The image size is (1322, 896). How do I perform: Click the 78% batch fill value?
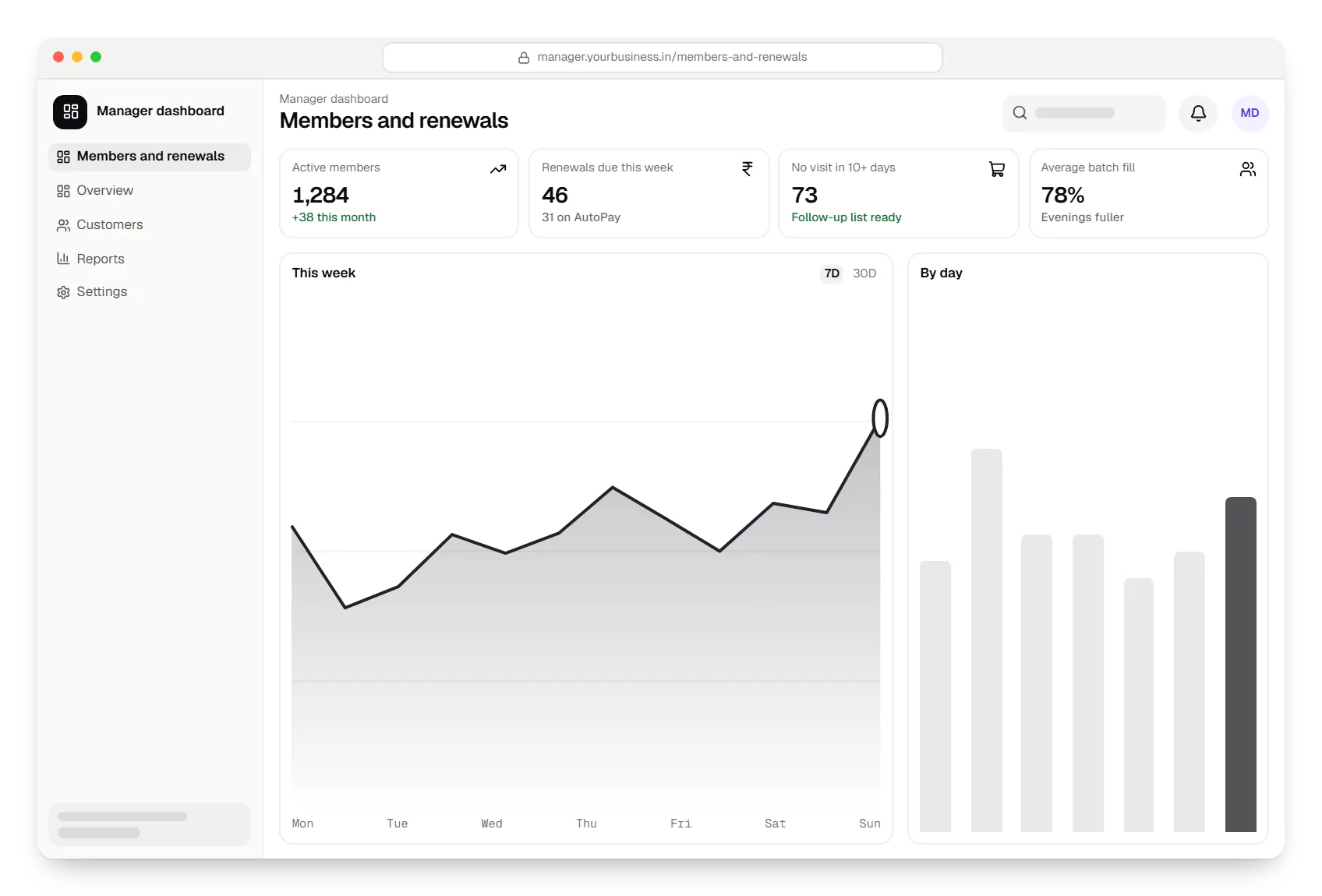[1062, 195]
